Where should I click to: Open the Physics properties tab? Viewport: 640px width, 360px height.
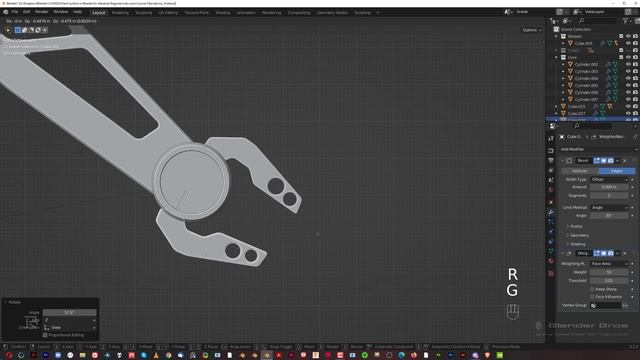pyautogui.click(x=551, y=232)
